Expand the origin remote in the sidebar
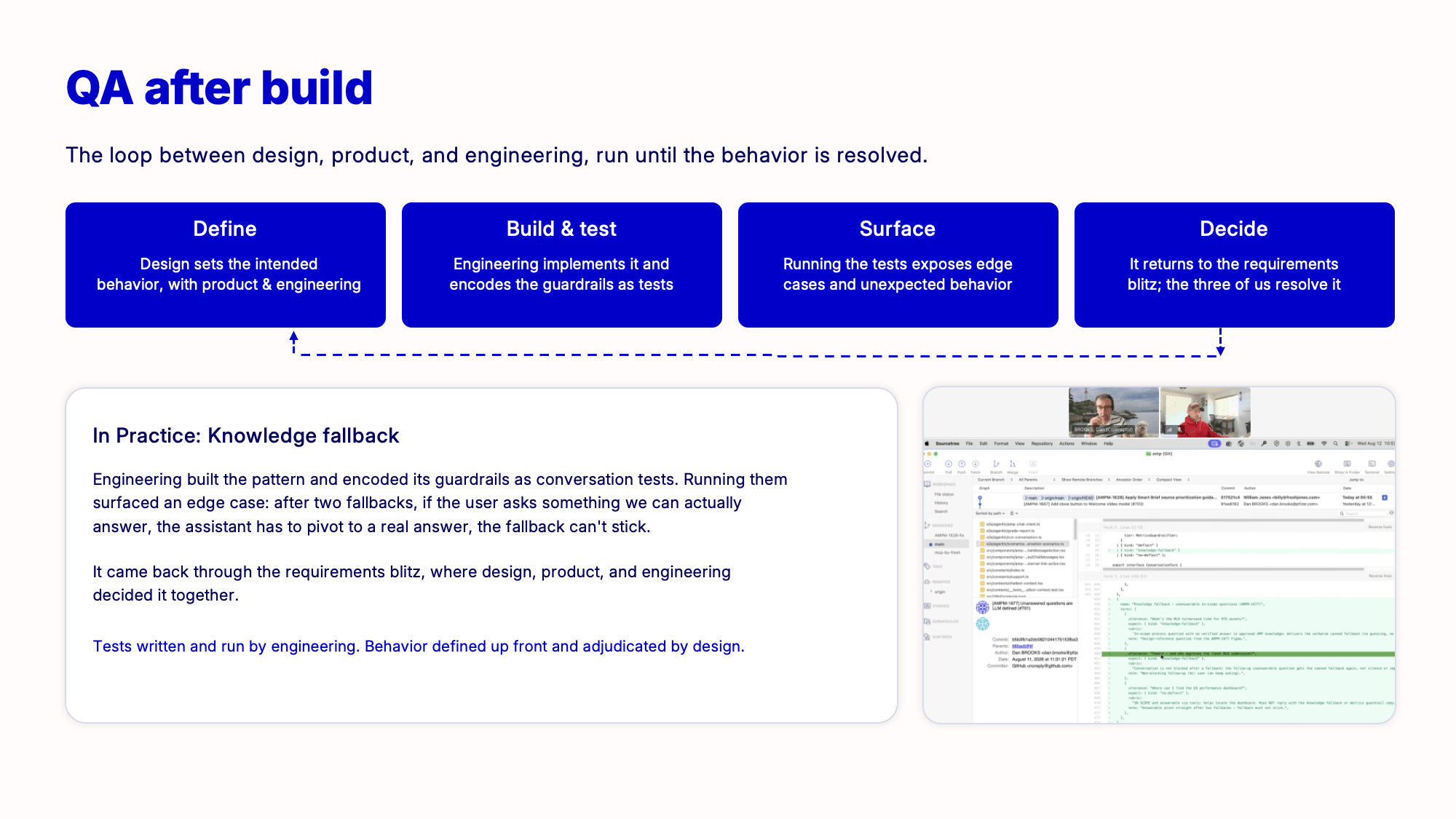 (x=931, y=591)
